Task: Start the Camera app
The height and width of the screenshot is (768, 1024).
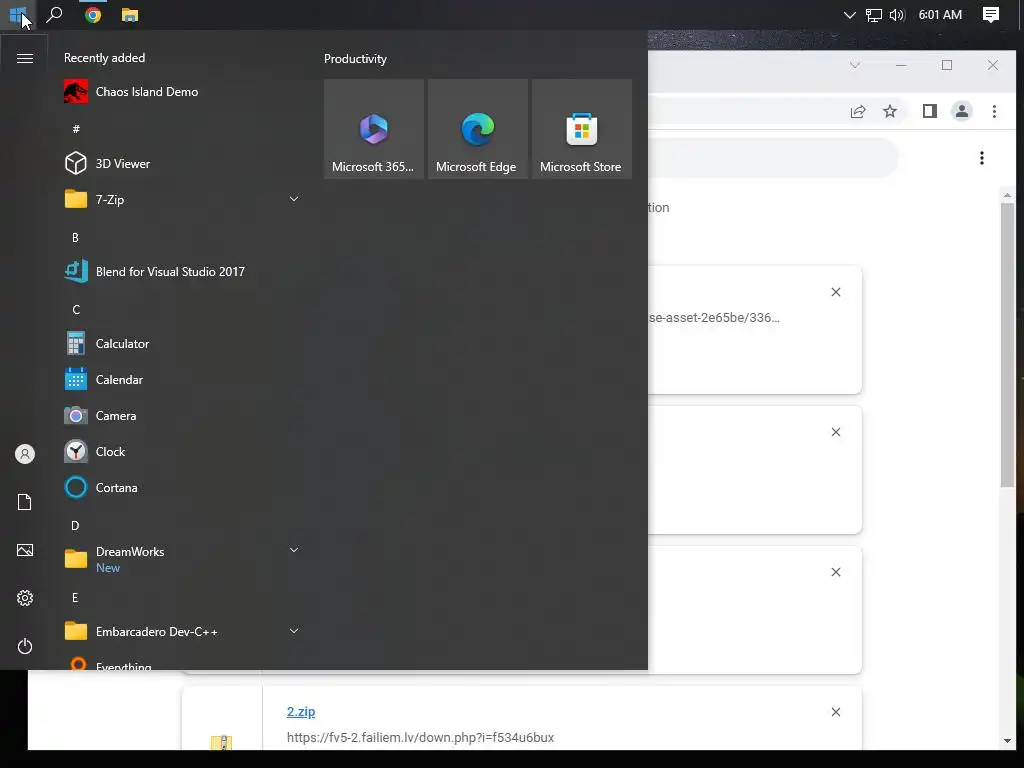Action: click(182, 415)
